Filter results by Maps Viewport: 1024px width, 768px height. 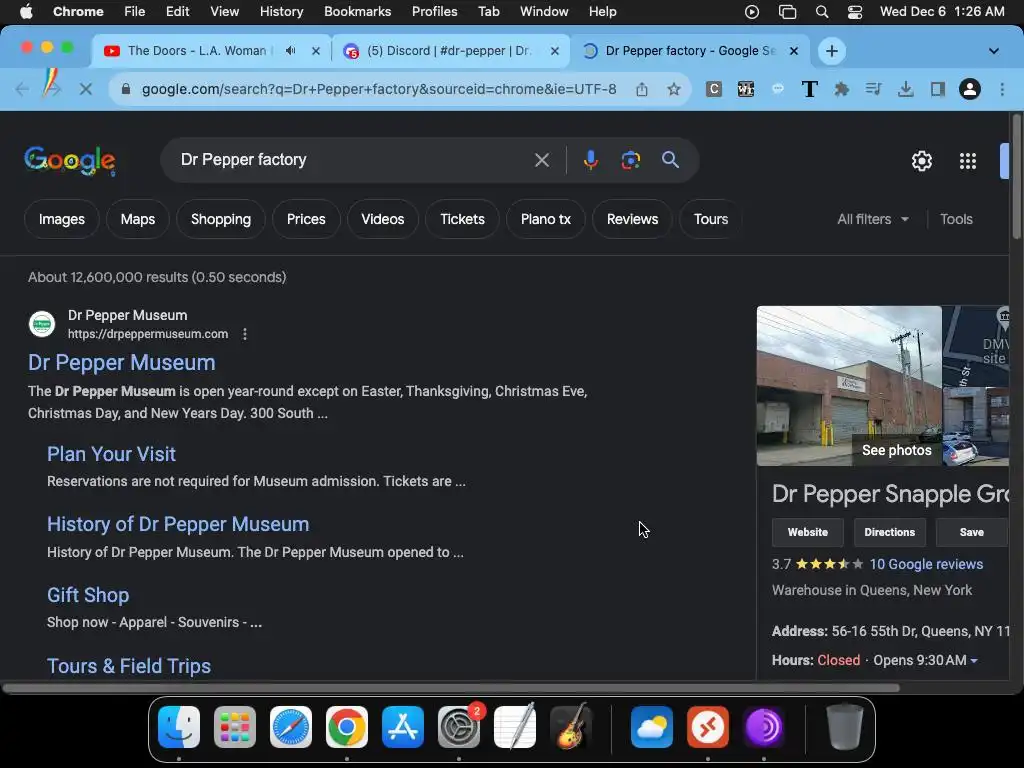pos(137,219)
